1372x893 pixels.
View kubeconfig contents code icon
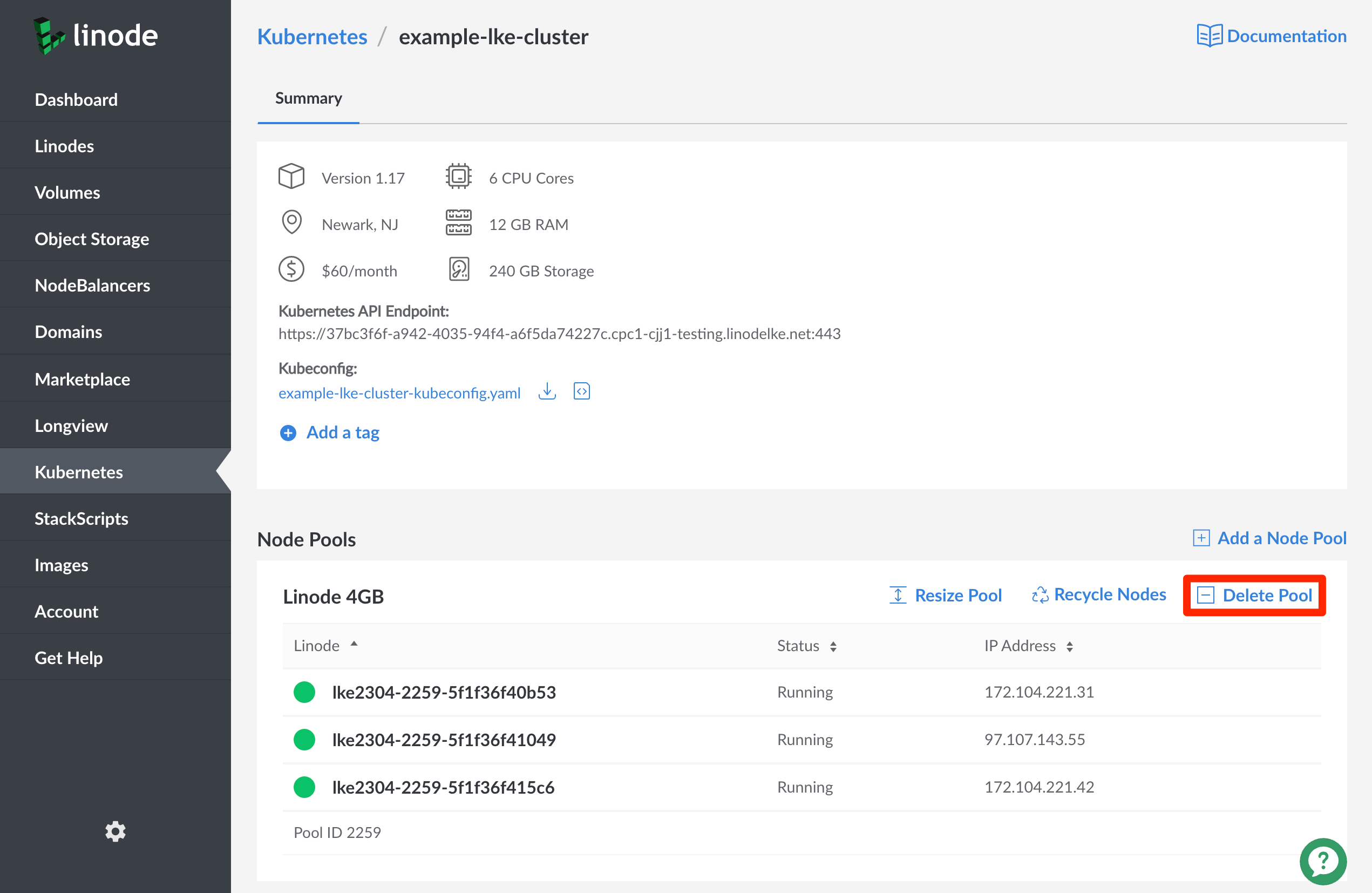coord(581,391)
